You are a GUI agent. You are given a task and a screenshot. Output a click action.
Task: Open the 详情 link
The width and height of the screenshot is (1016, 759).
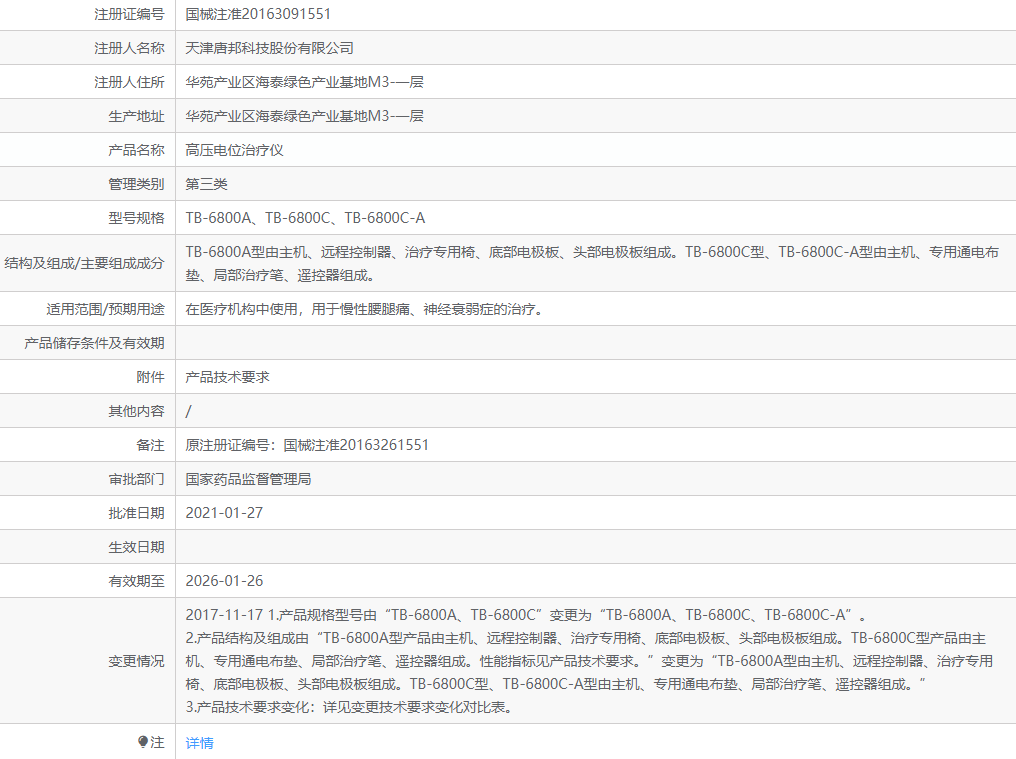200,743
